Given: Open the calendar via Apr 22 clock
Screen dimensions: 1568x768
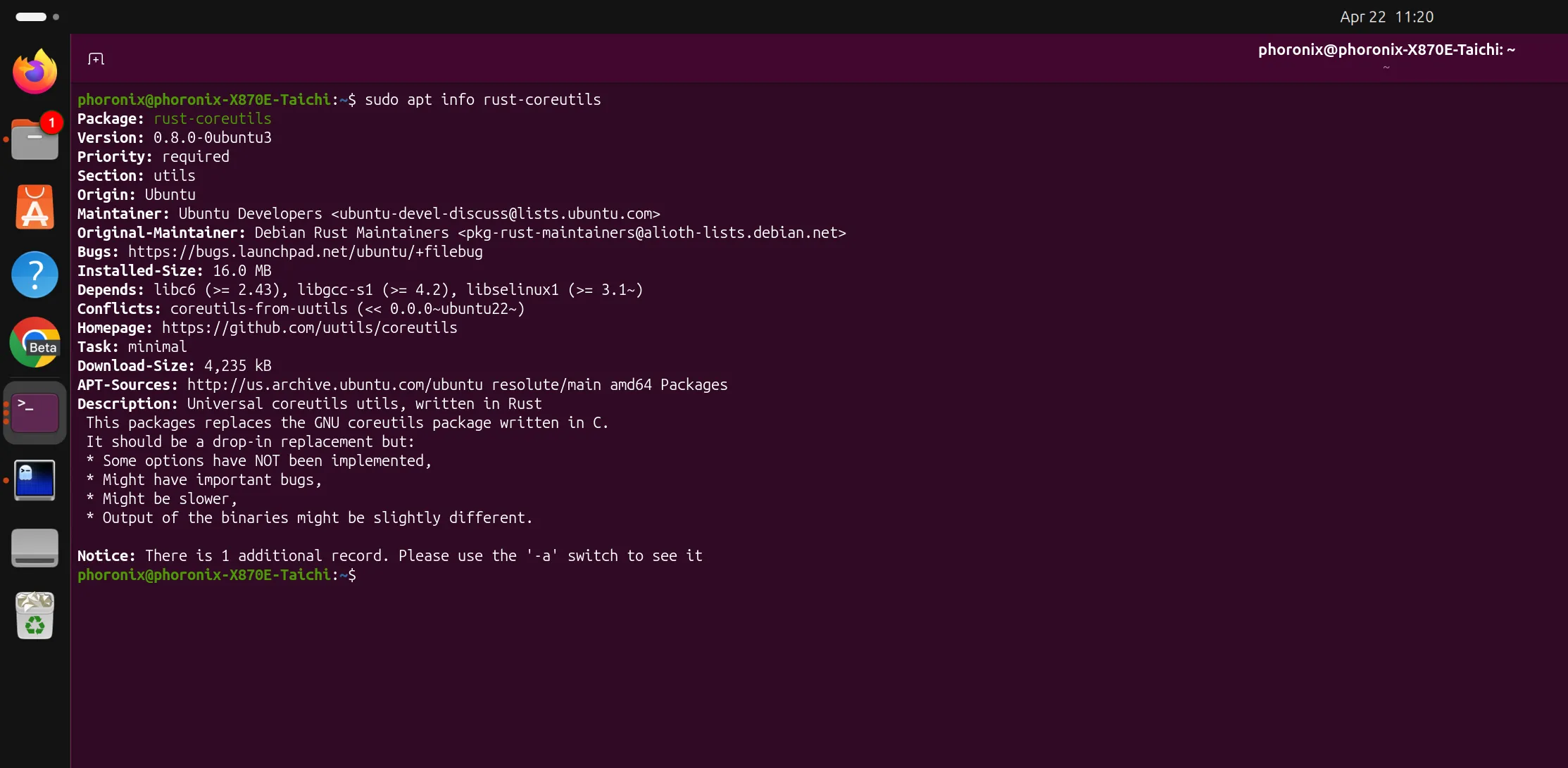Looking at the screenshot, I should [1386, 17].
